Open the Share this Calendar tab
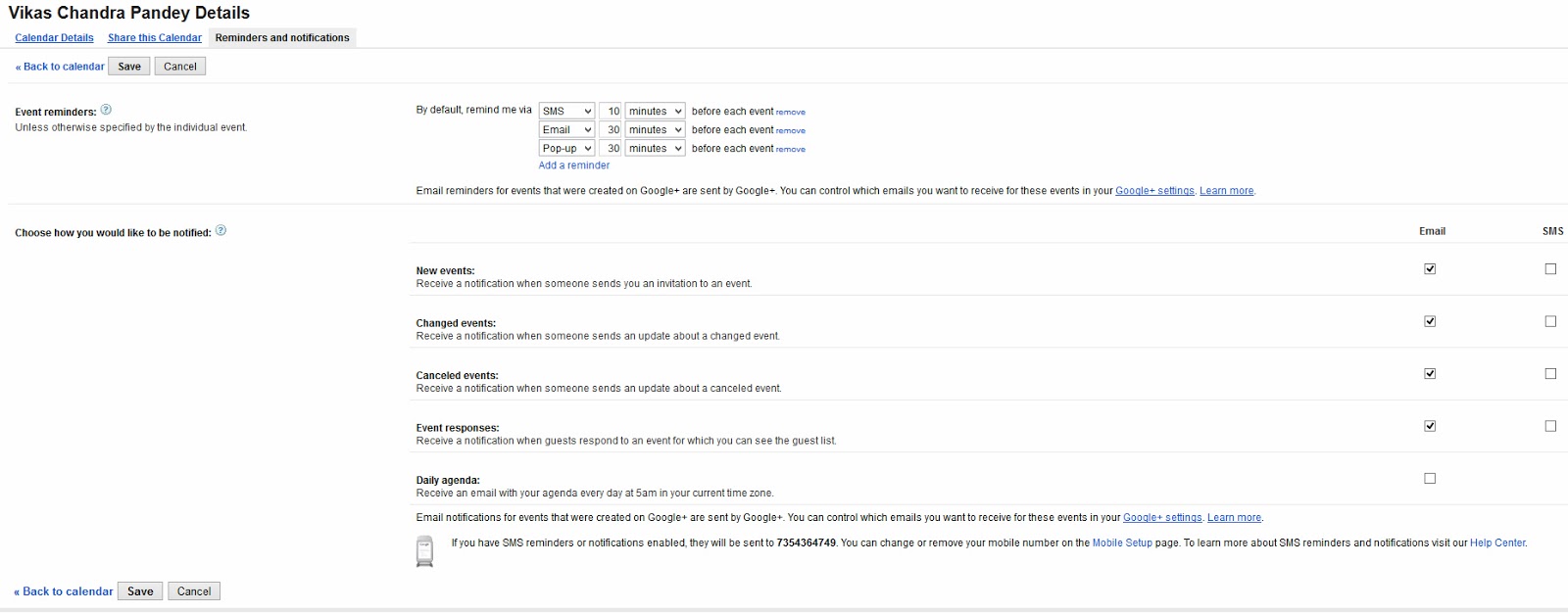This screenshot has width=1568, height=613. tap(155, 38)
